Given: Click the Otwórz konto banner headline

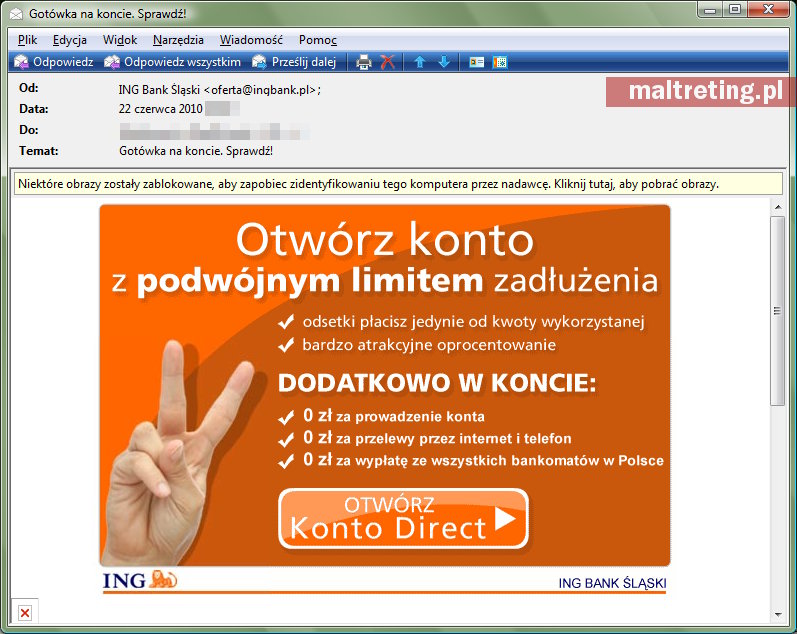Looking at the screenshot, I should 385,239.
